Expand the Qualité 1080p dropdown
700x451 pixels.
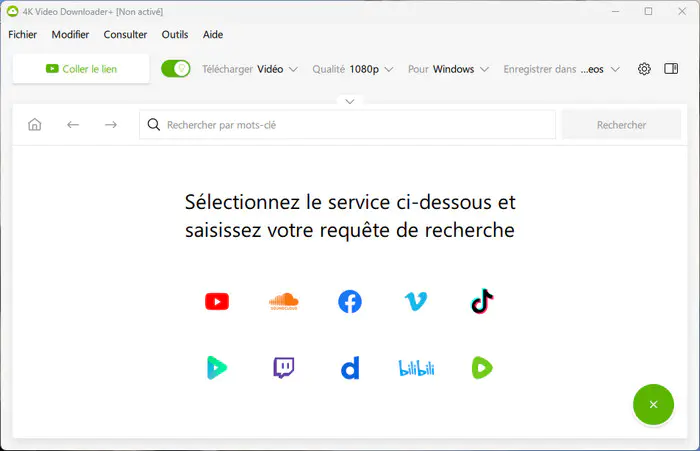[353, 69]
